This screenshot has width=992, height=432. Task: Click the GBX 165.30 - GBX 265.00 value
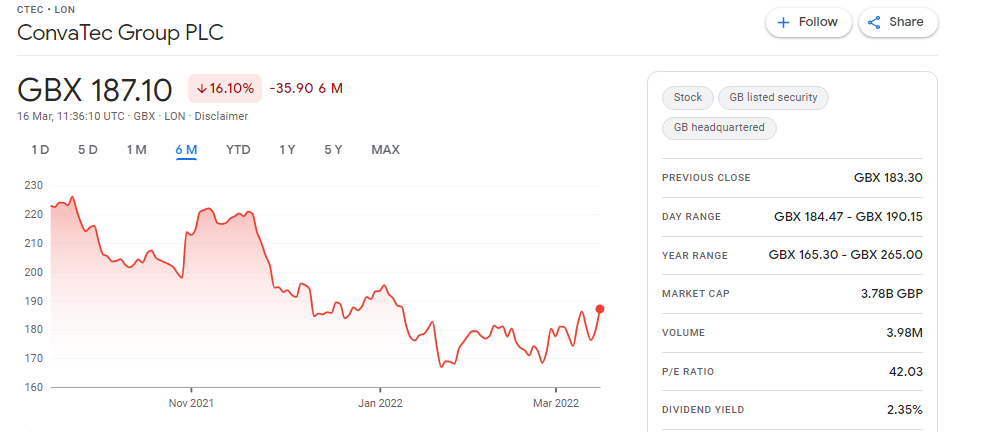(x=845, y=255)
